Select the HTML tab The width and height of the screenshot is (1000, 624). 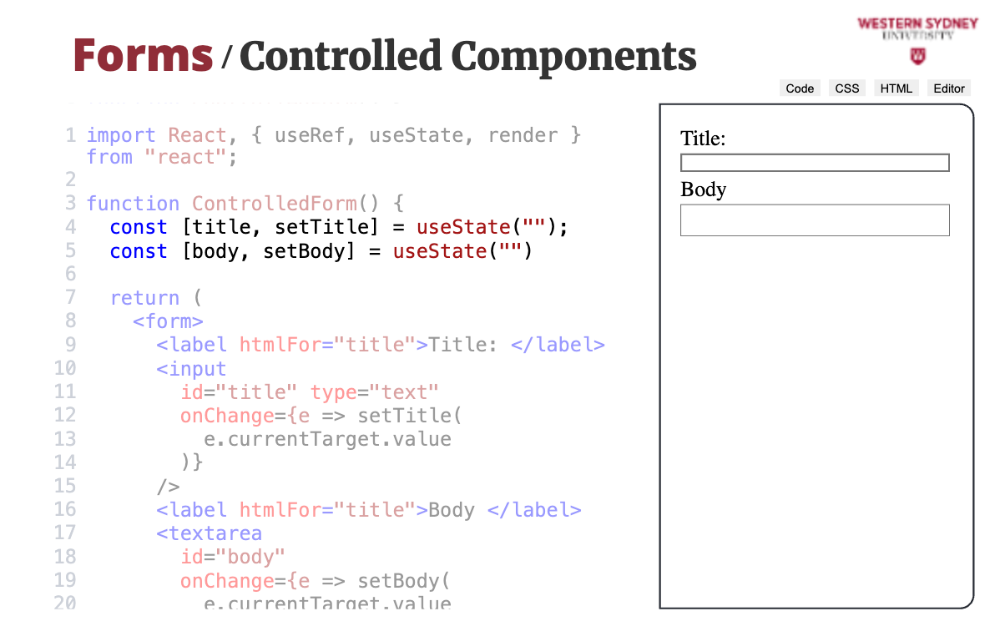pos(896,88)
